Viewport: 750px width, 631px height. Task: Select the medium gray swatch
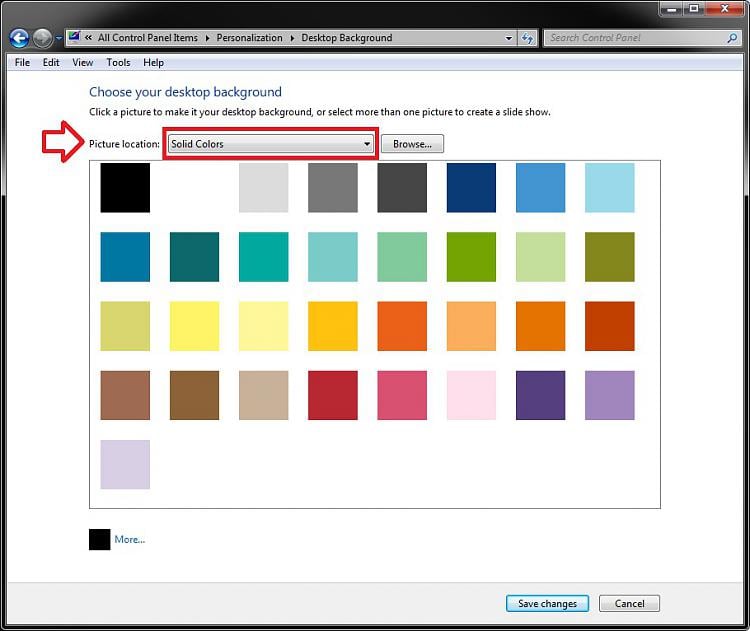[x=333, y=188]
